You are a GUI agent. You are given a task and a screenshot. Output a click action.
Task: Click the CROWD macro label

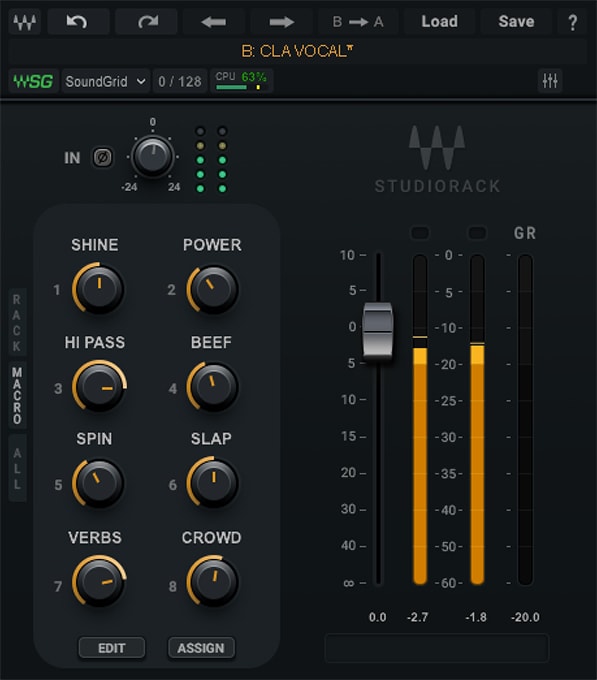[212, 538]
